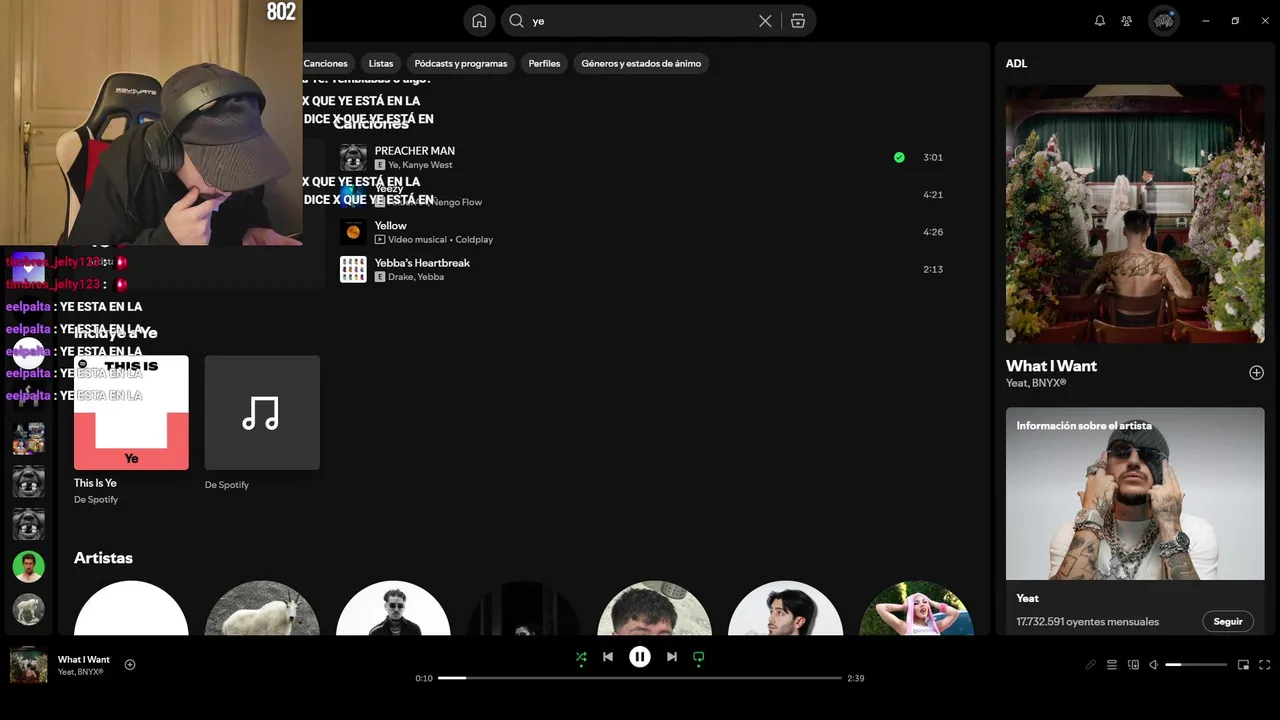
Task: Follow Yeat with the Seguir button
Action: 1228,621
